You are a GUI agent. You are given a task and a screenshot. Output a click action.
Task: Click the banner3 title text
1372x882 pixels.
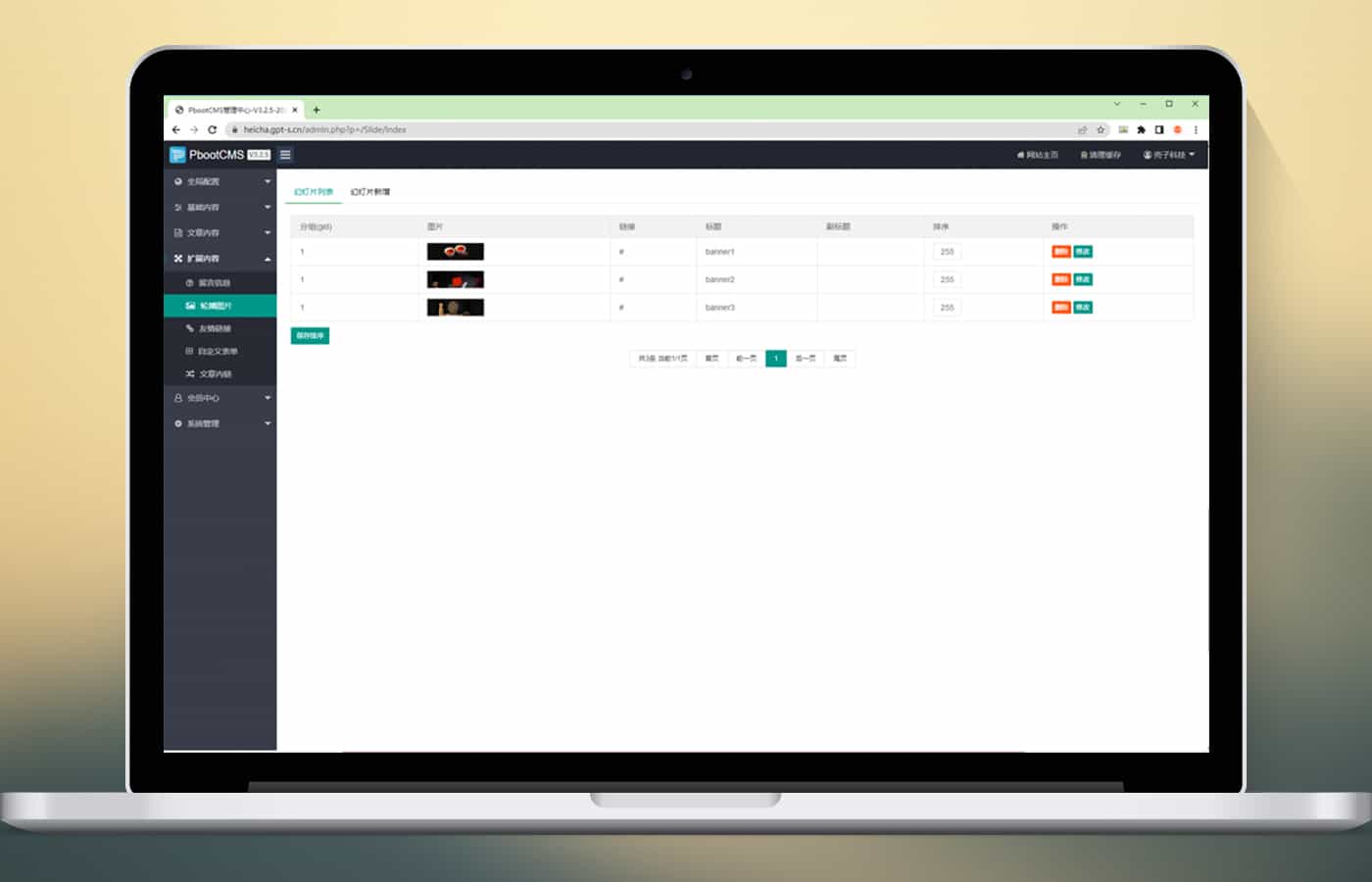coord(720,308)
